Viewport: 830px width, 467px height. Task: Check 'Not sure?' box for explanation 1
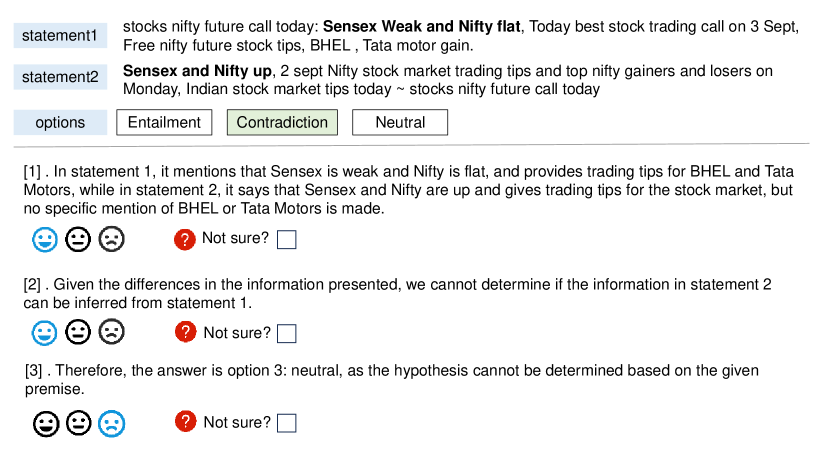[x=286, y=239]
